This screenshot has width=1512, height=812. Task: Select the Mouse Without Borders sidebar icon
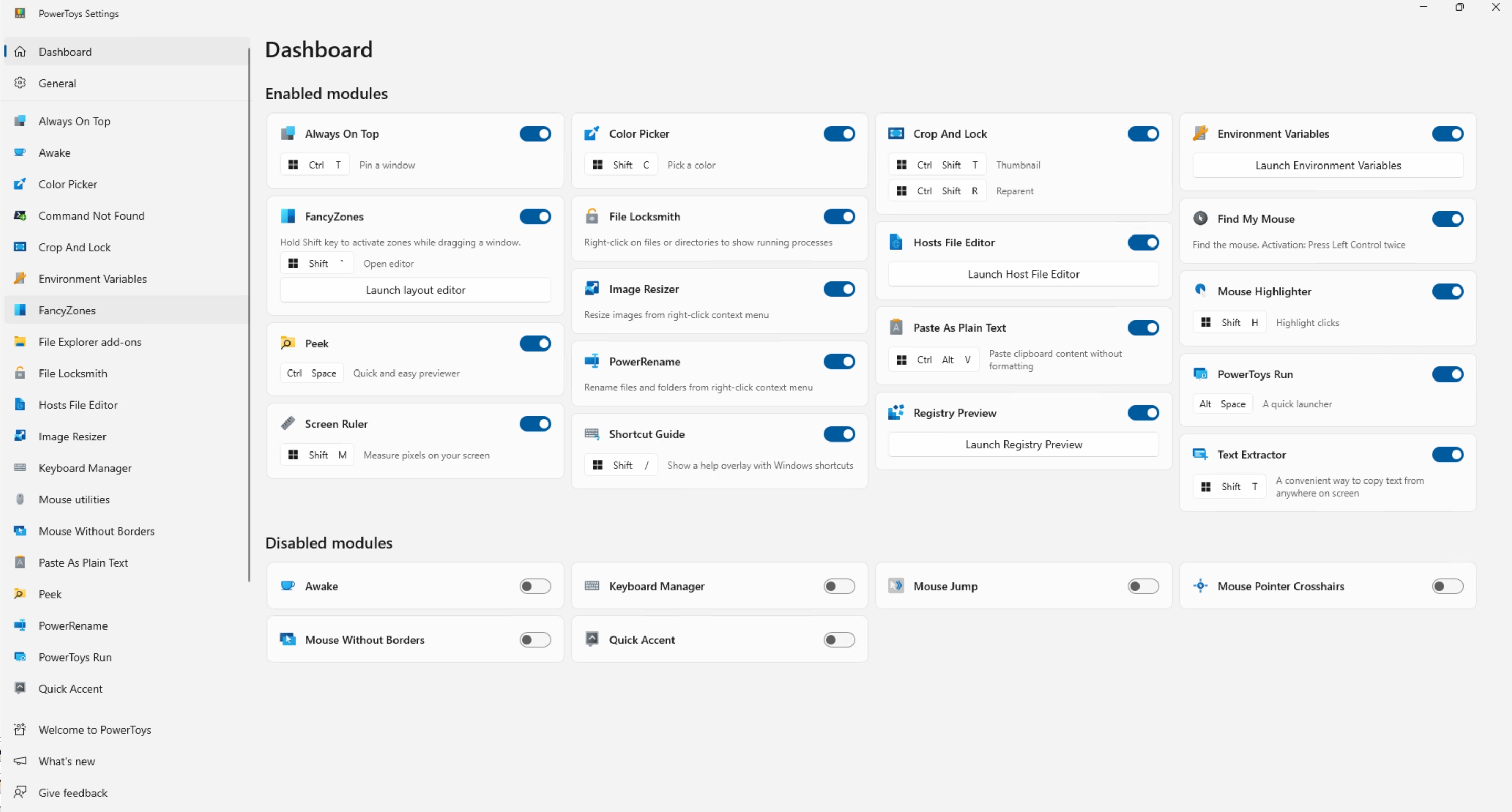20,530
